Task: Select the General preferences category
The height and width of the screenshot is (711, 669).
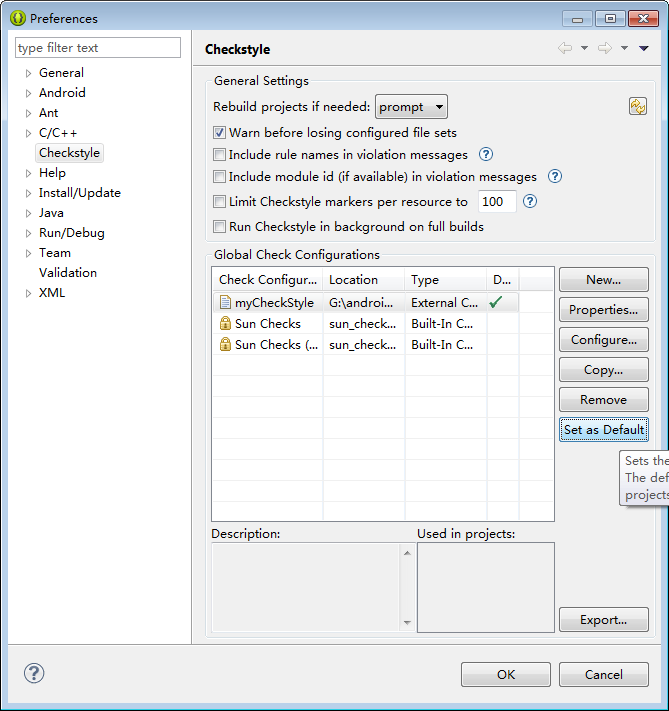Action: [61, 73]
